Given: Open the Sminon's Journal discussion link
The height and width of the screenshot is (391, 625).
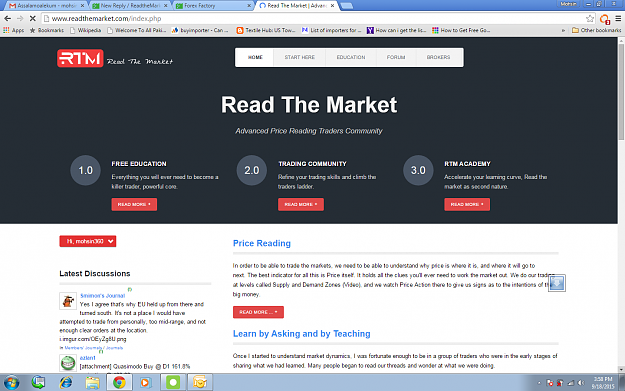Looking at the screenshot, I should [102, 296].
